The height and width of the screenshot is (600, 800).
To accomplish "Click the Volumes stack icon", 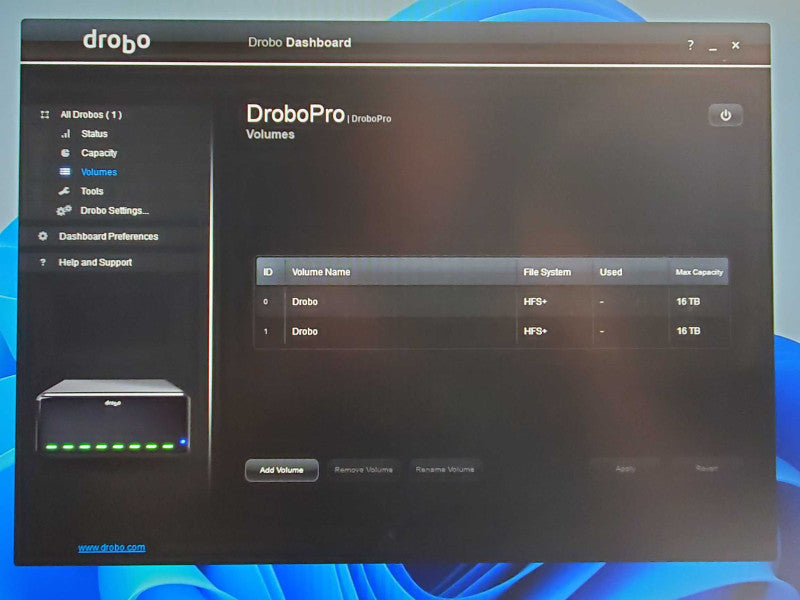I will coord(65,172).
